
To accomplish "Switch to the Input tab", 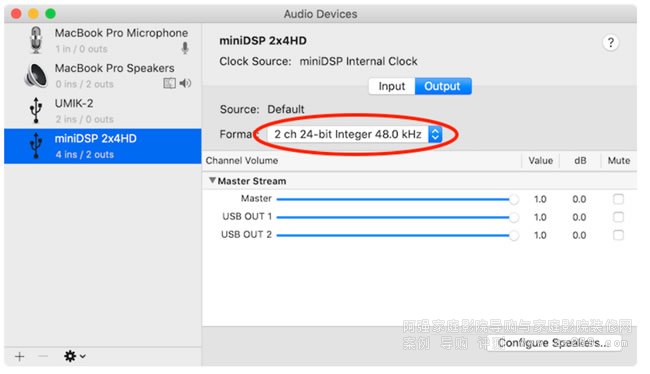I will 391,86.
